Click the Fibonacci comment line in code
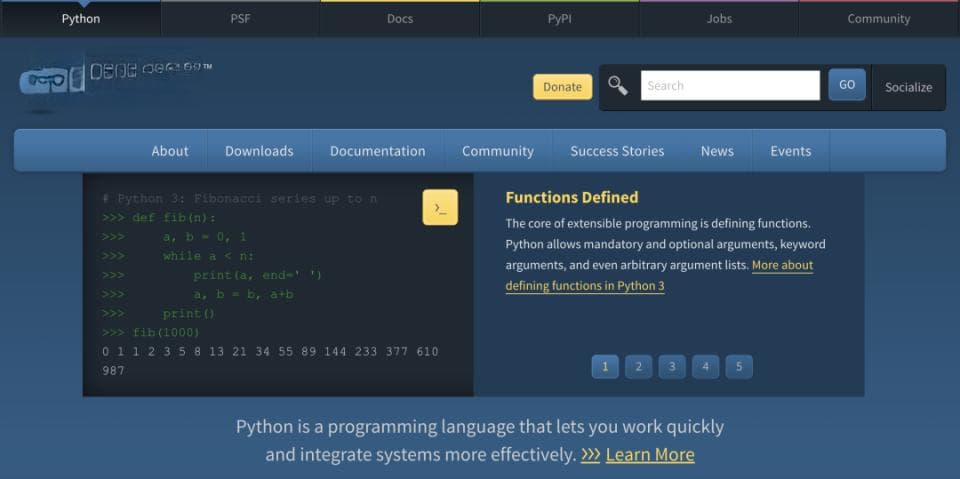960x479 pixels. coord(240,199)
